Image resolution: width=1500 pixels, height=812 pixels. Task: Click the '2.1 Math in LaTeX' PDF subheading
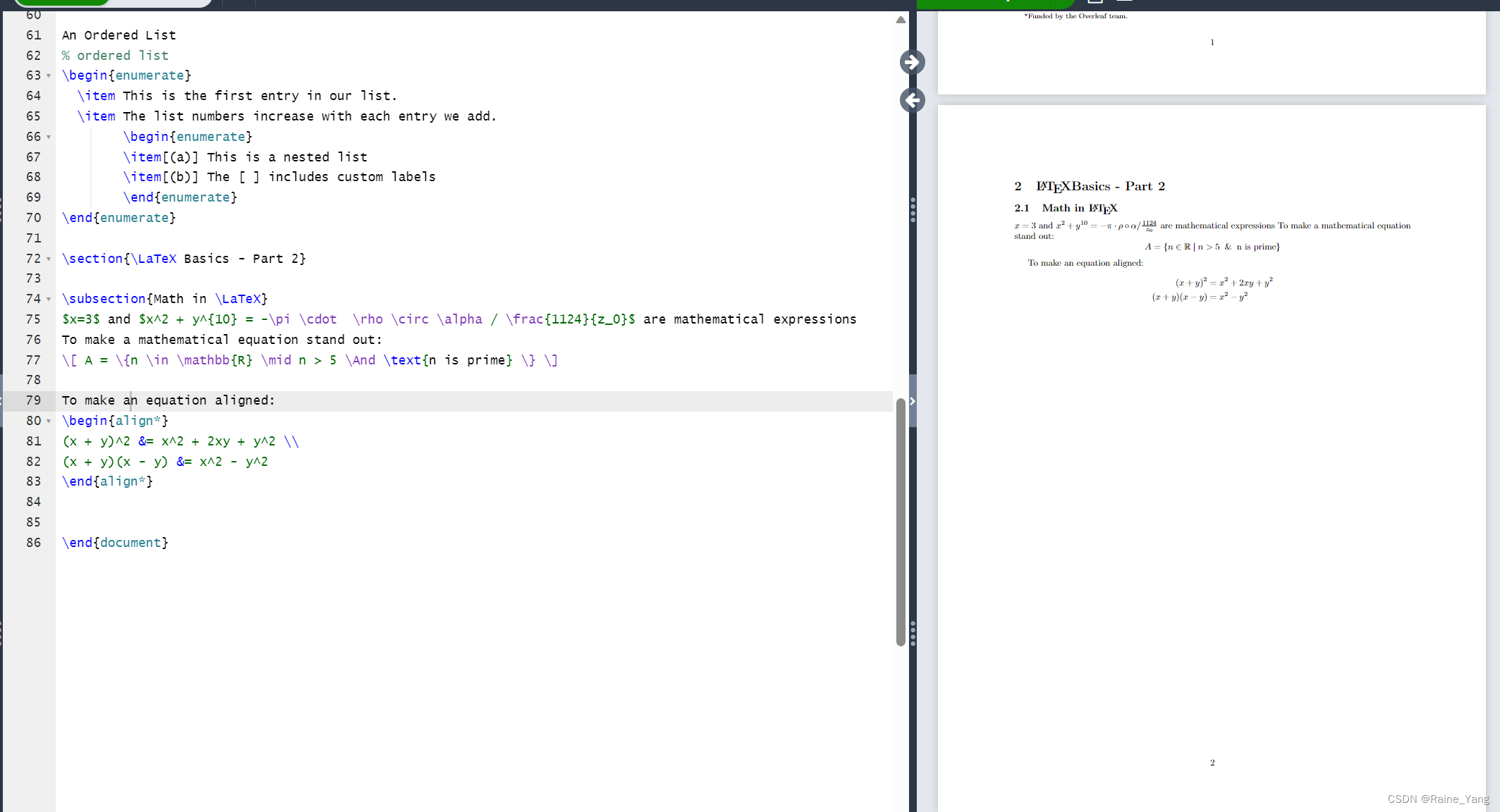coord(1066,208)
